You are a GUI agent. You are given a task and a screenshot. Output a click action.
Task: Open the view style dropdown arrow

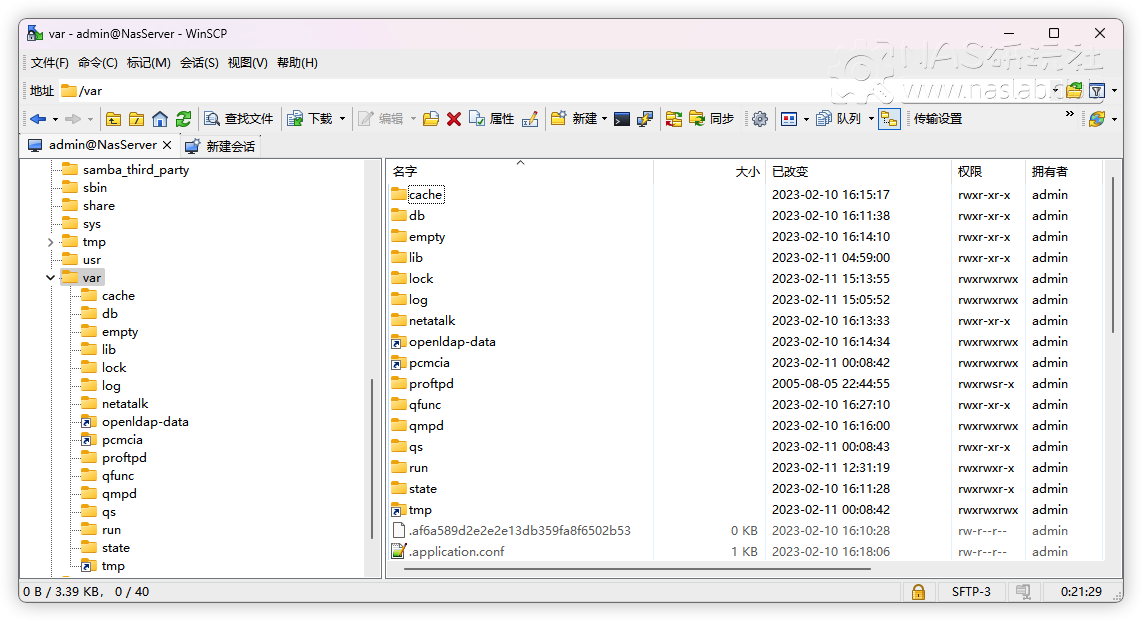806,119
